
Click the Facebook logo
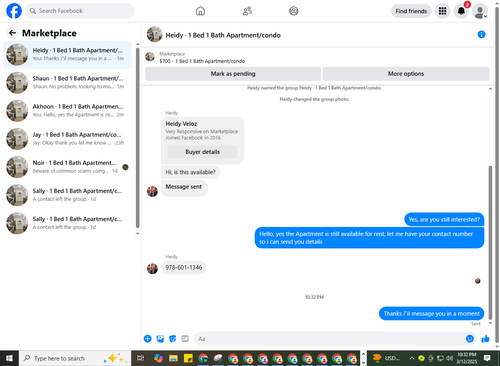14,11
